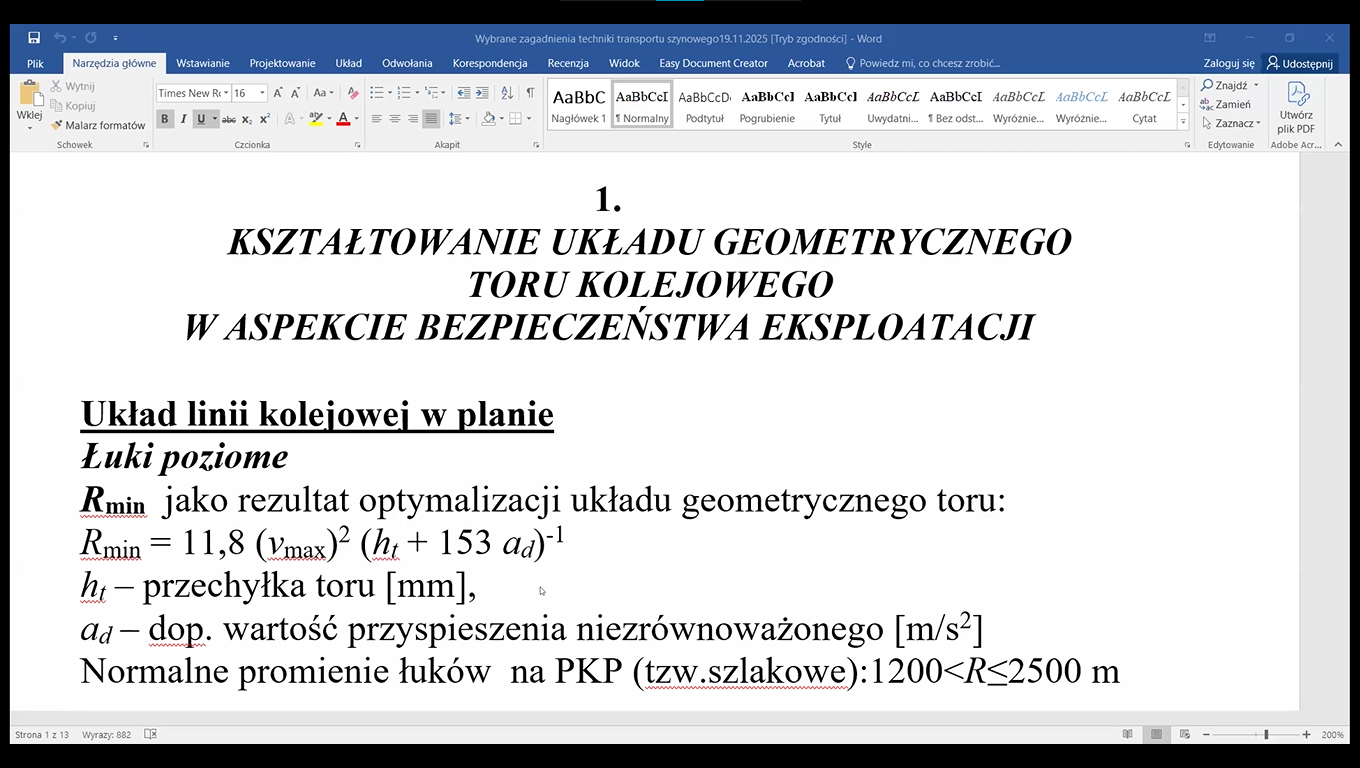Click the Udostępnij share button
Viewport: 1360px width, 768px height.
pos(1299,63)
